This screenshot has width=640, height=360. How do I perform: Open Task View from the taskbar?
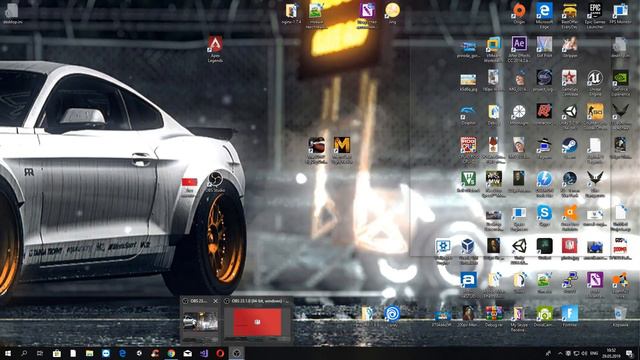[40, 353]
